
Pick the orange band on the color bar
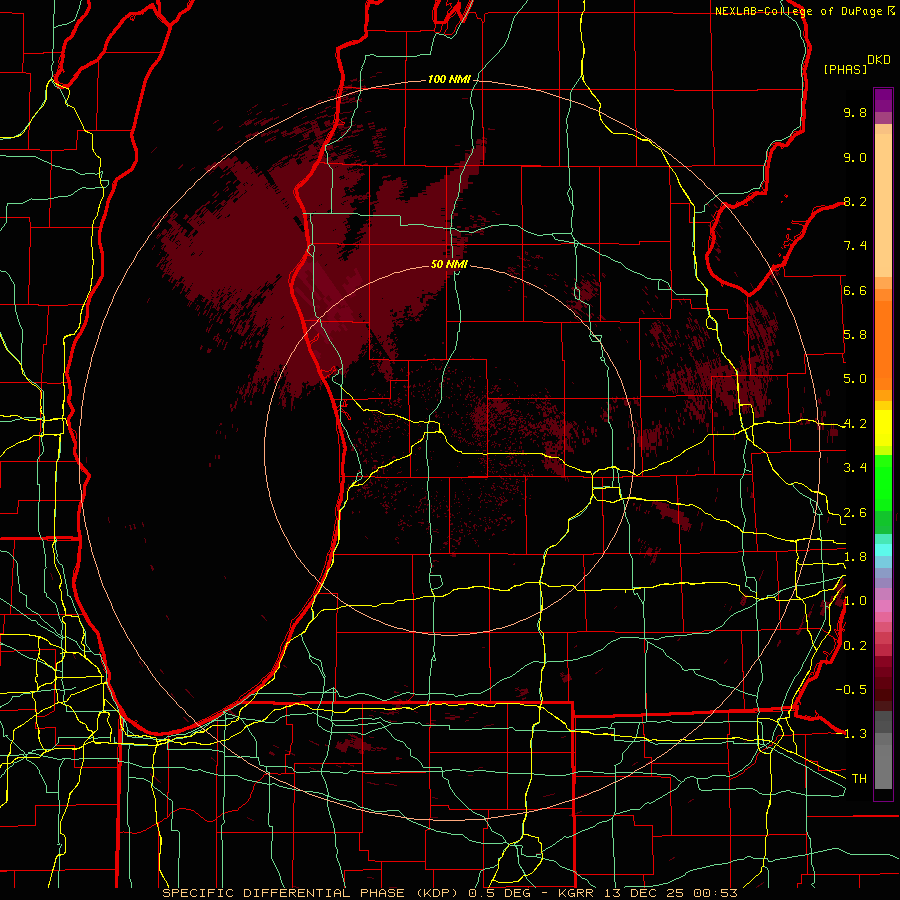(883, 346)
